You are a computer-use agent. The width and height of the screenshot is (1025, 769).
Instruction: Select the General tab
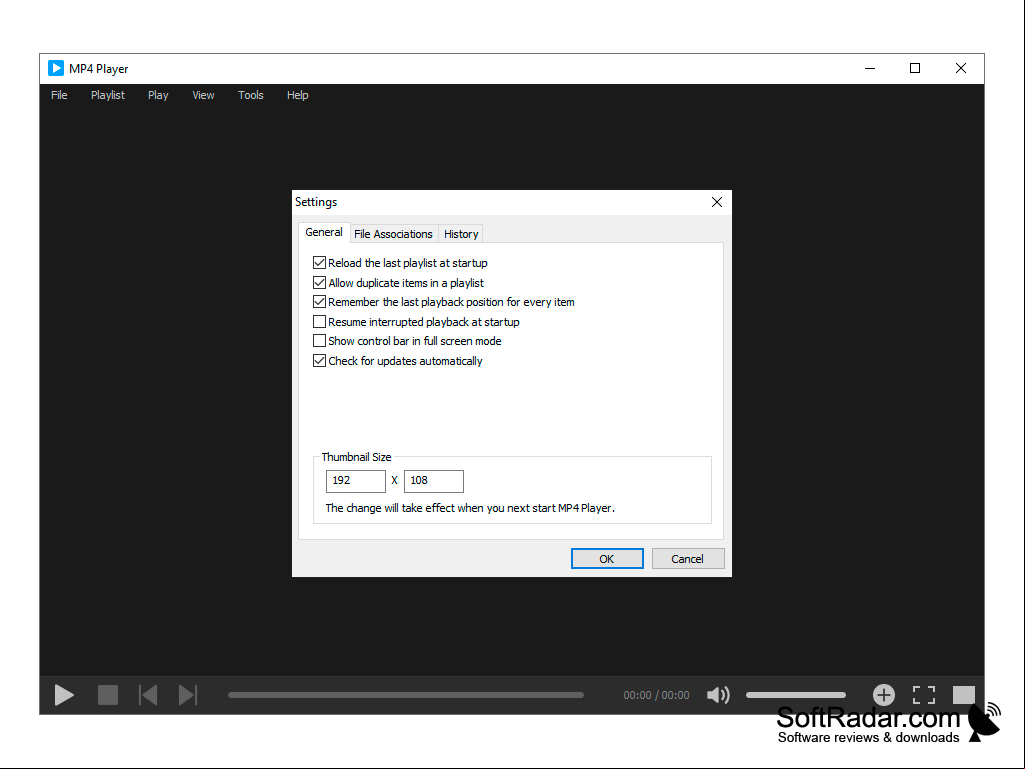point(324,232)
